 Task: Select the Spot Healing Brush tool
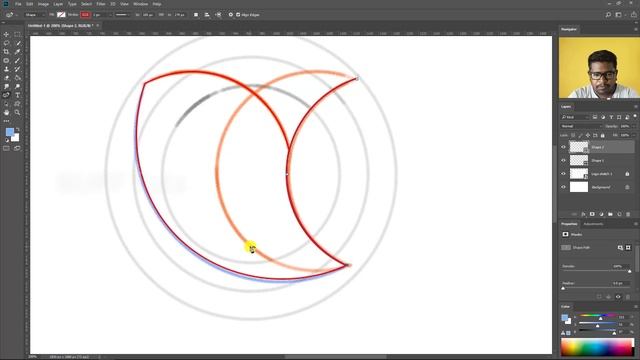coord(6,60)
